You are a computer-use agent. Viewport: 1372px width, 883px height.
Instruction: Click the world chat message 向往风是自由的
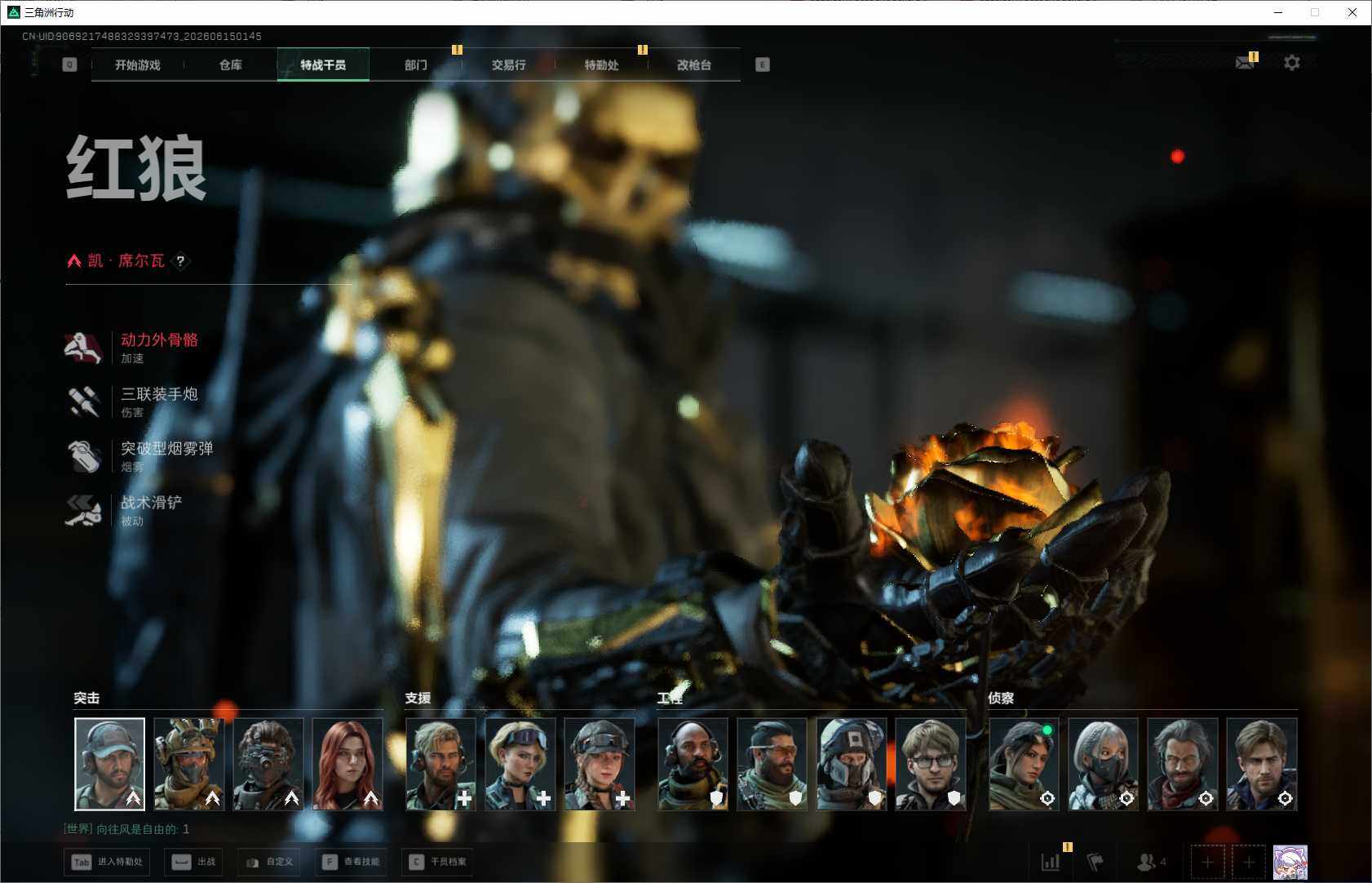tap(126, 829)
